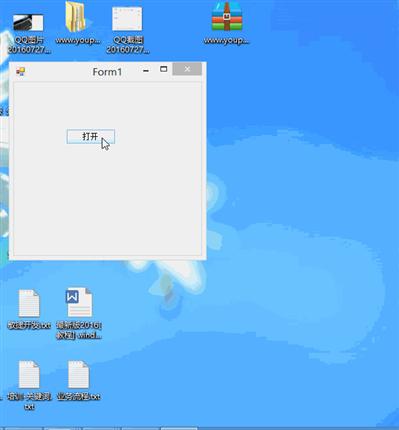The image size is (399, 430).
Task: Select the 流程.txt text file icon
Action: tap(78, 374)
